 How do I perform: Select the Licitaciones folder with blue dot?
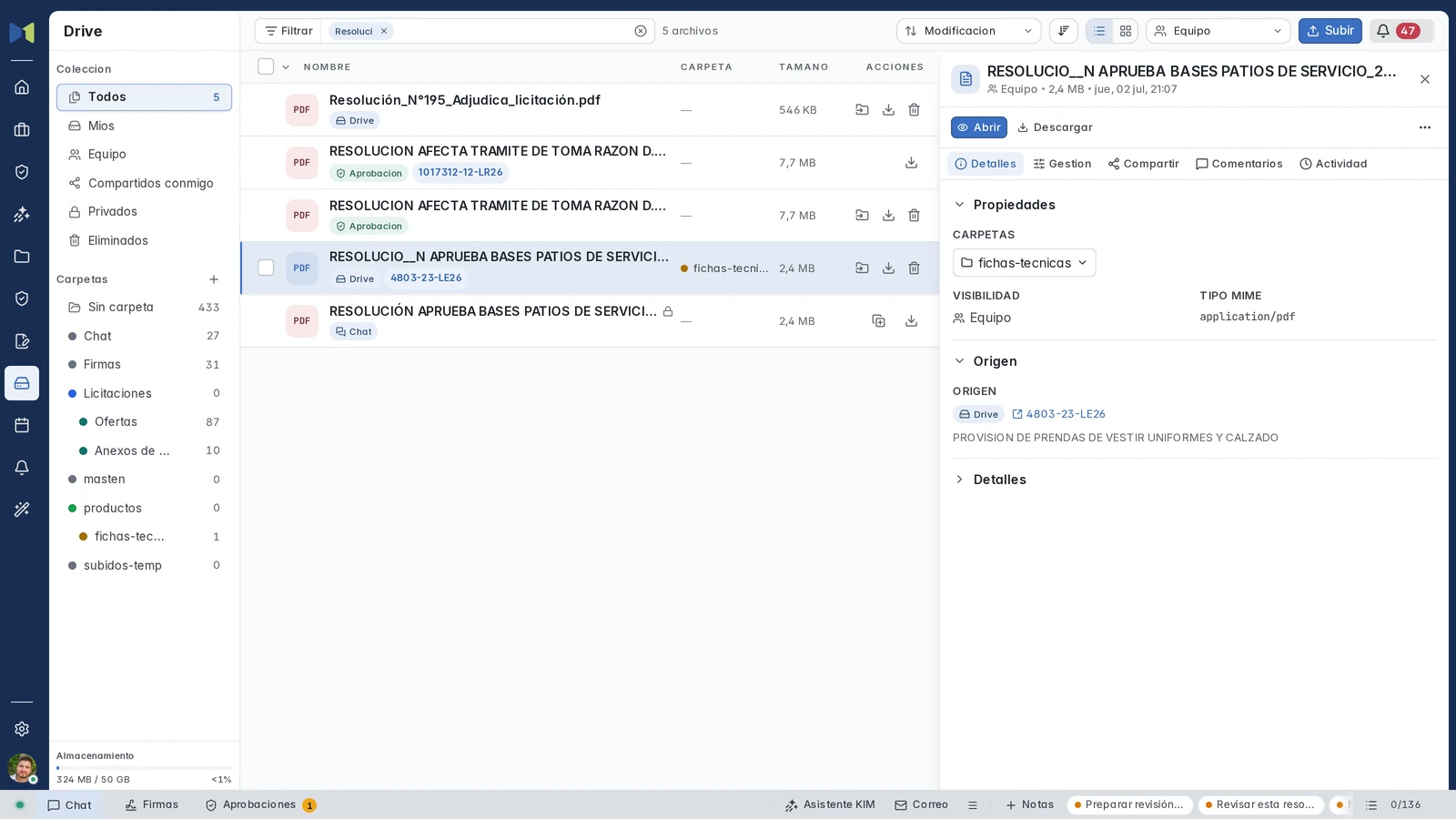pyautogui.click(x=144, y=393)
